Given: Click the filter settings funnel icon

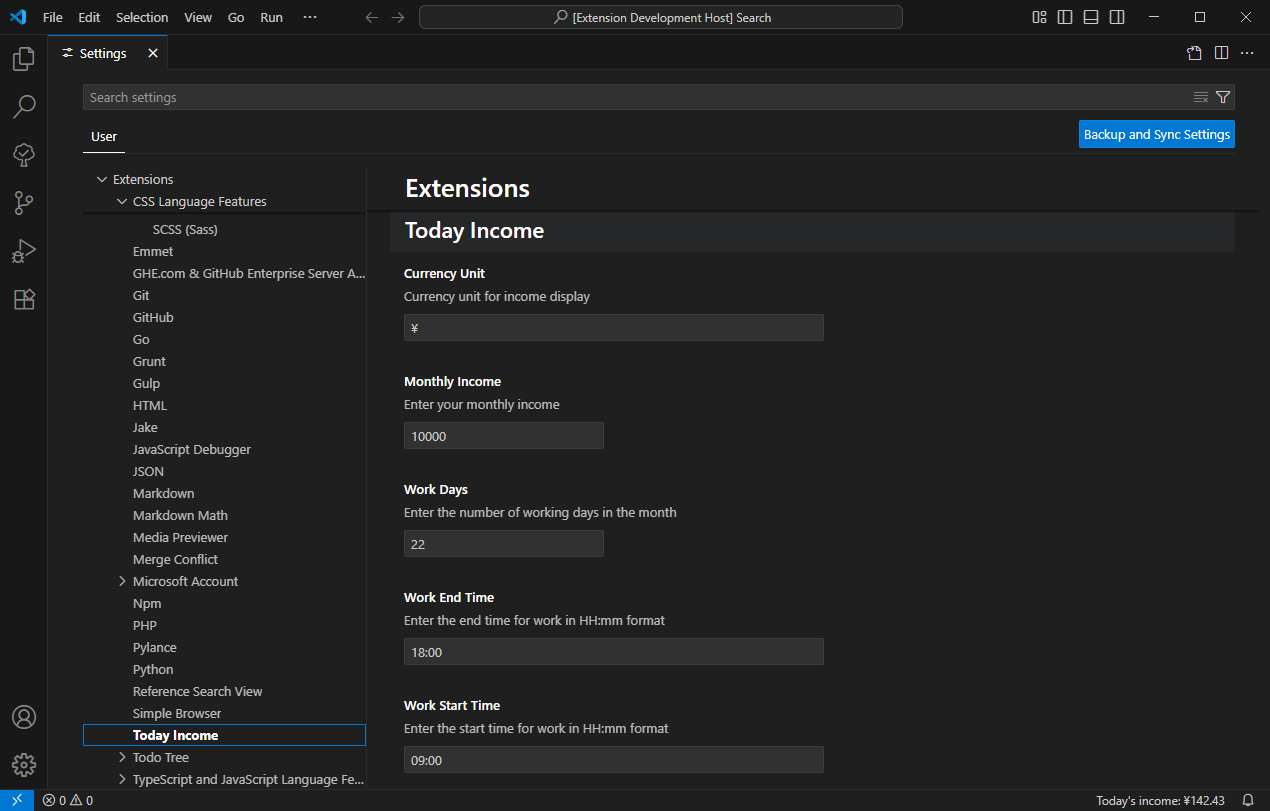Looking at the screenshot, I should [1222, 97].
